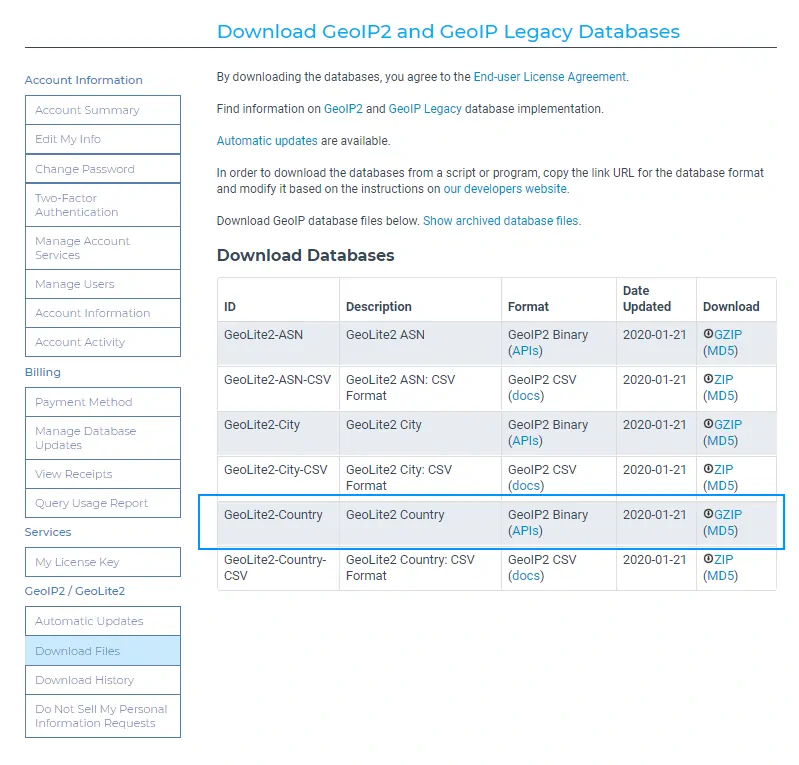Click 'GeoLite2 ASN: CSV Format' description cell
Image resolution: width=799 pixels, height=765 pixels.
click(x=420, y=388)
